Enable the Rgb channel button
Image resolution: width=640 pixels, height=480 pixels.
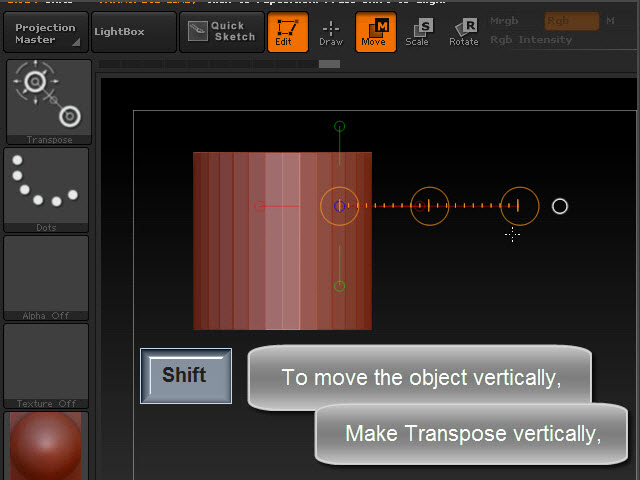pos(572,21)
